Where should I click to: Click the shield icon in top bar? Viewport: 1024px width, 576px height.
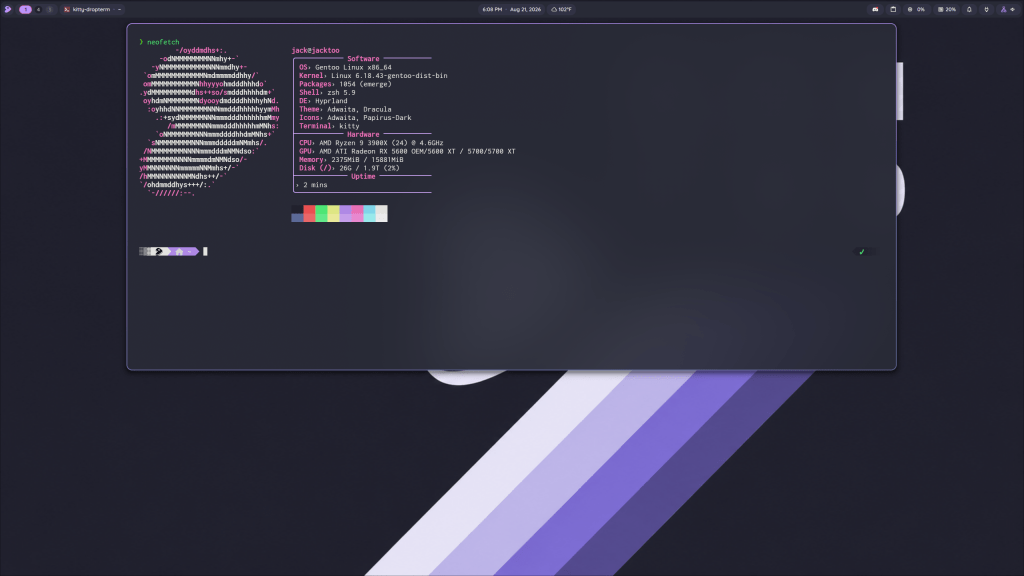[x=986, y=9]
